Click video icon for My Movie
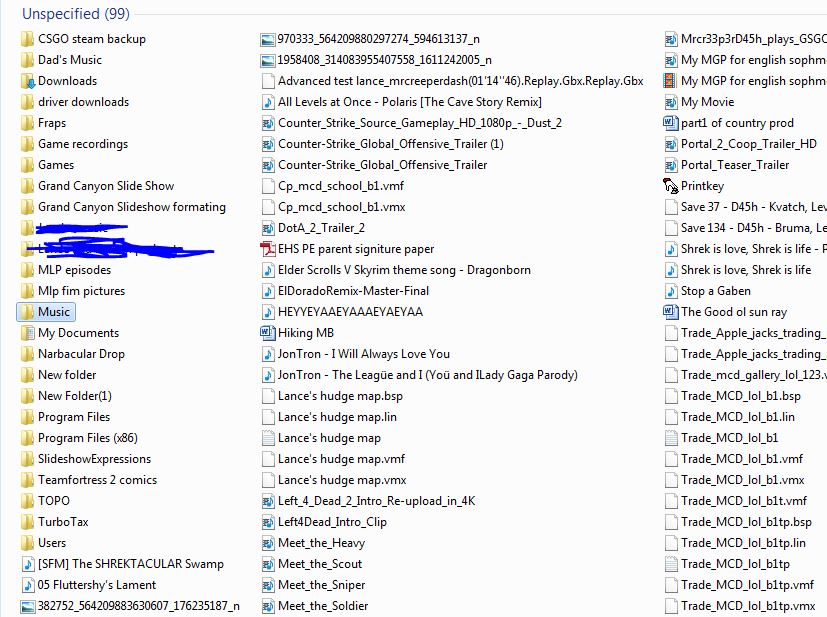The width and height of the screenshot is (827, 617). pos(671,102)
